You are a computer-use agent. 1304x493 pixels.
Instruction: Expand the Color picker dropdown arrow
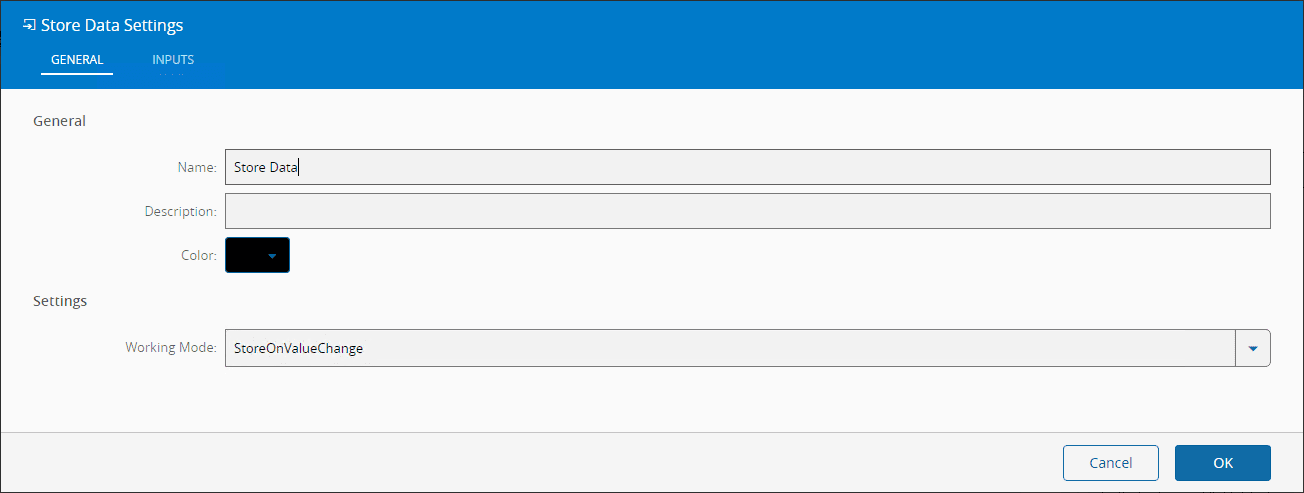[x=272, y=256]
